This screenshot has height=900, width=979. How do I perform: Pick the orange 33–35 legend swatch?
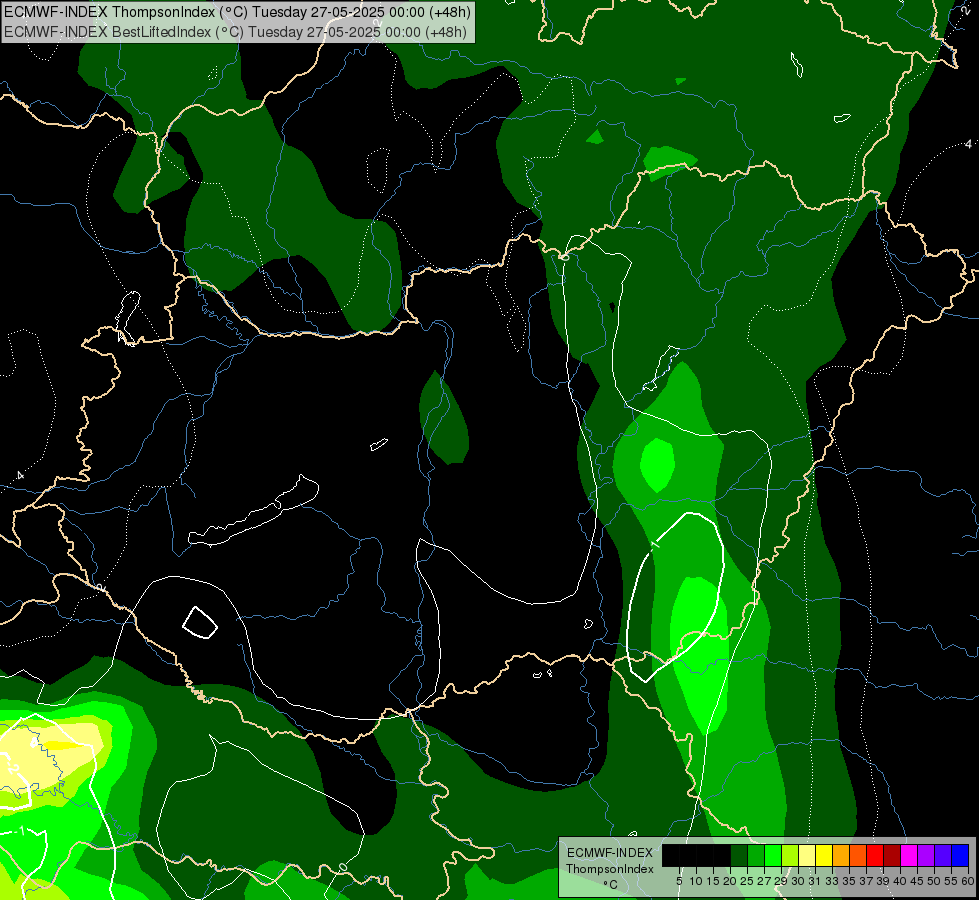841,855
